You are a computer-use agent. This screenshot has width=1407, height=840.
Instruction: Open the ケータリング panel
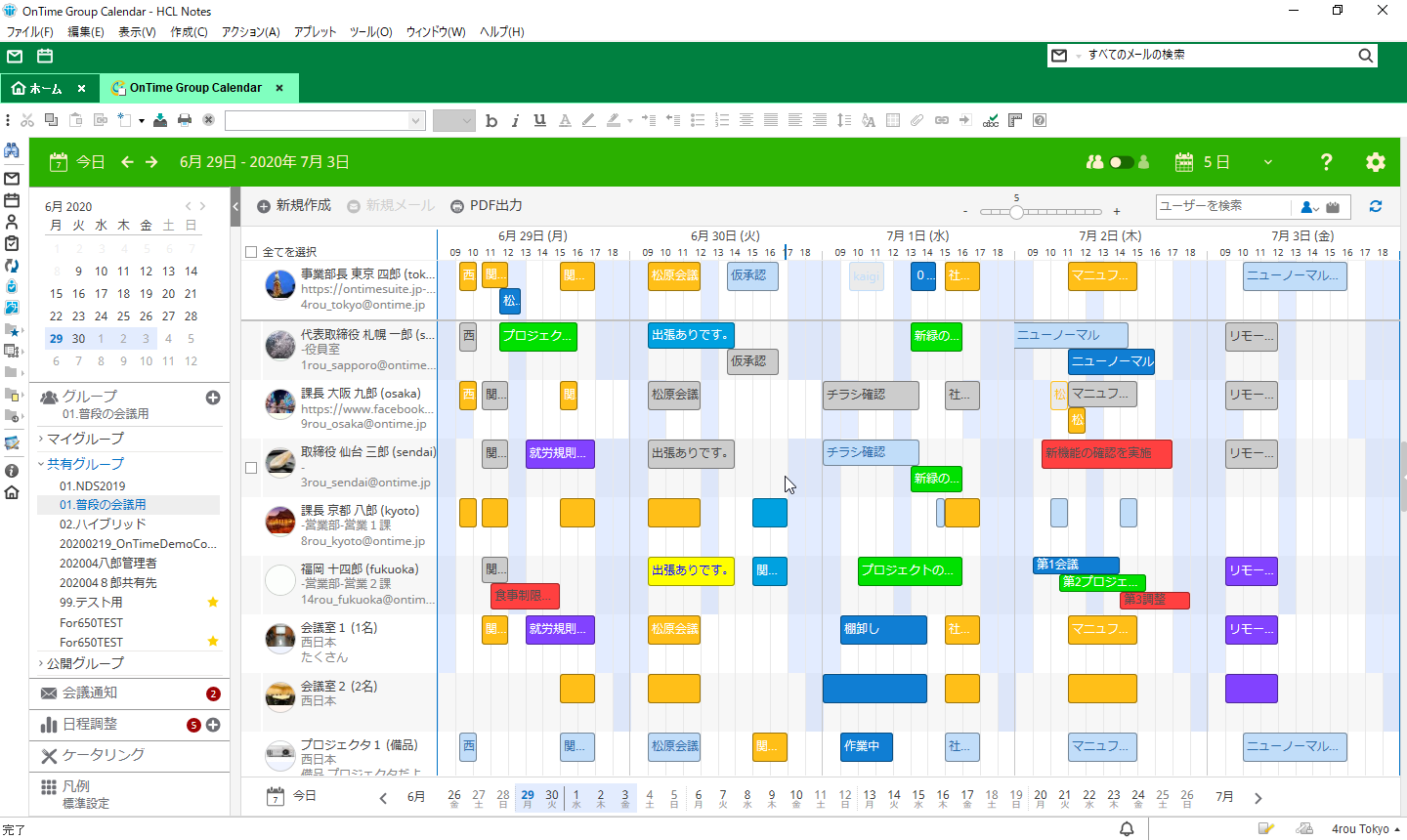click(x=129, y=755)
